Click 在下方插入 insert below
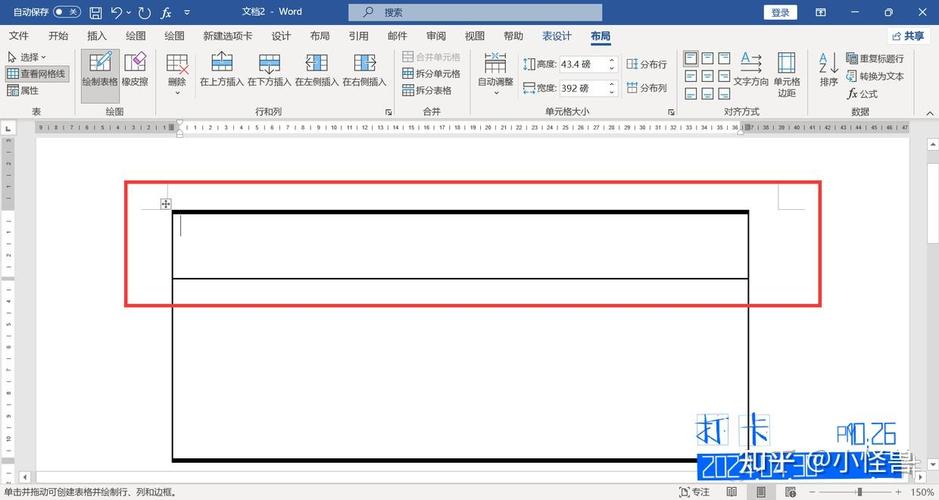The width and height of the screenshot is (939, 500). (x=269, y=69)
